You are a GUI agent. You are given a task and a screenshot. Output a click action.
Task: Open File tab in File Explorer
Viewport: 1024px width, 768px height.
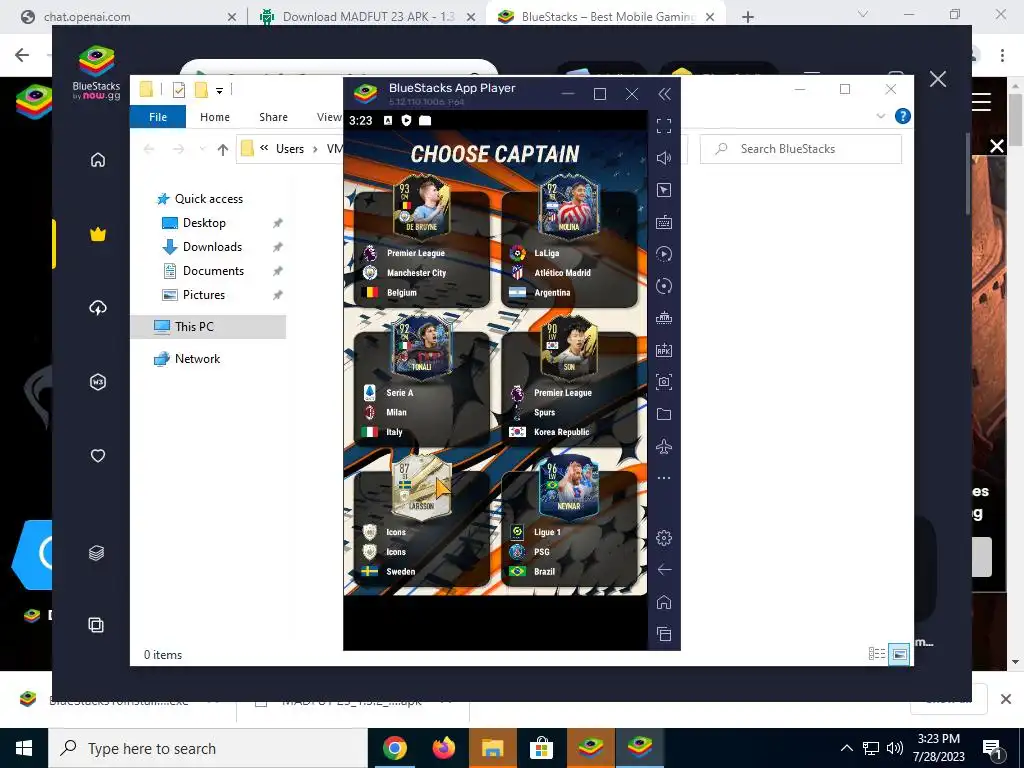point(158,117)
